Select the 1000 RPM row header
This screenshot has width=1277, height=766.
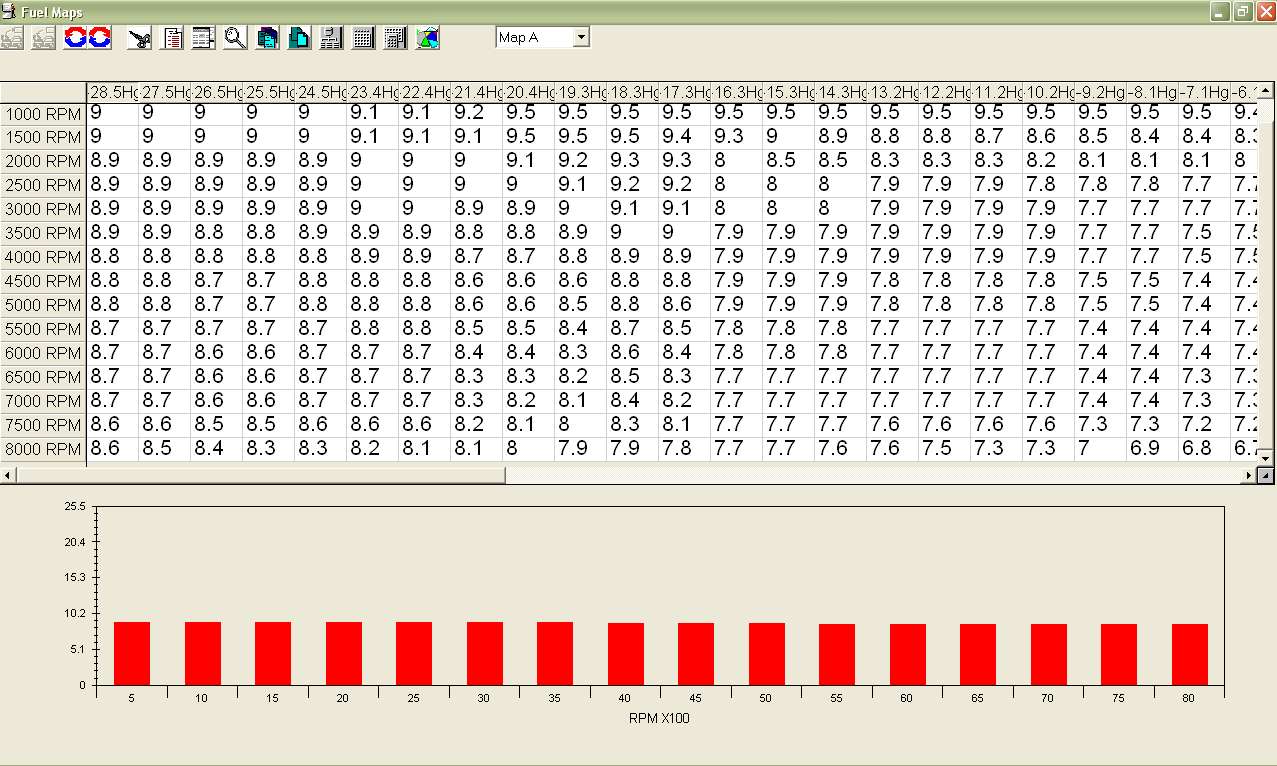43,113
